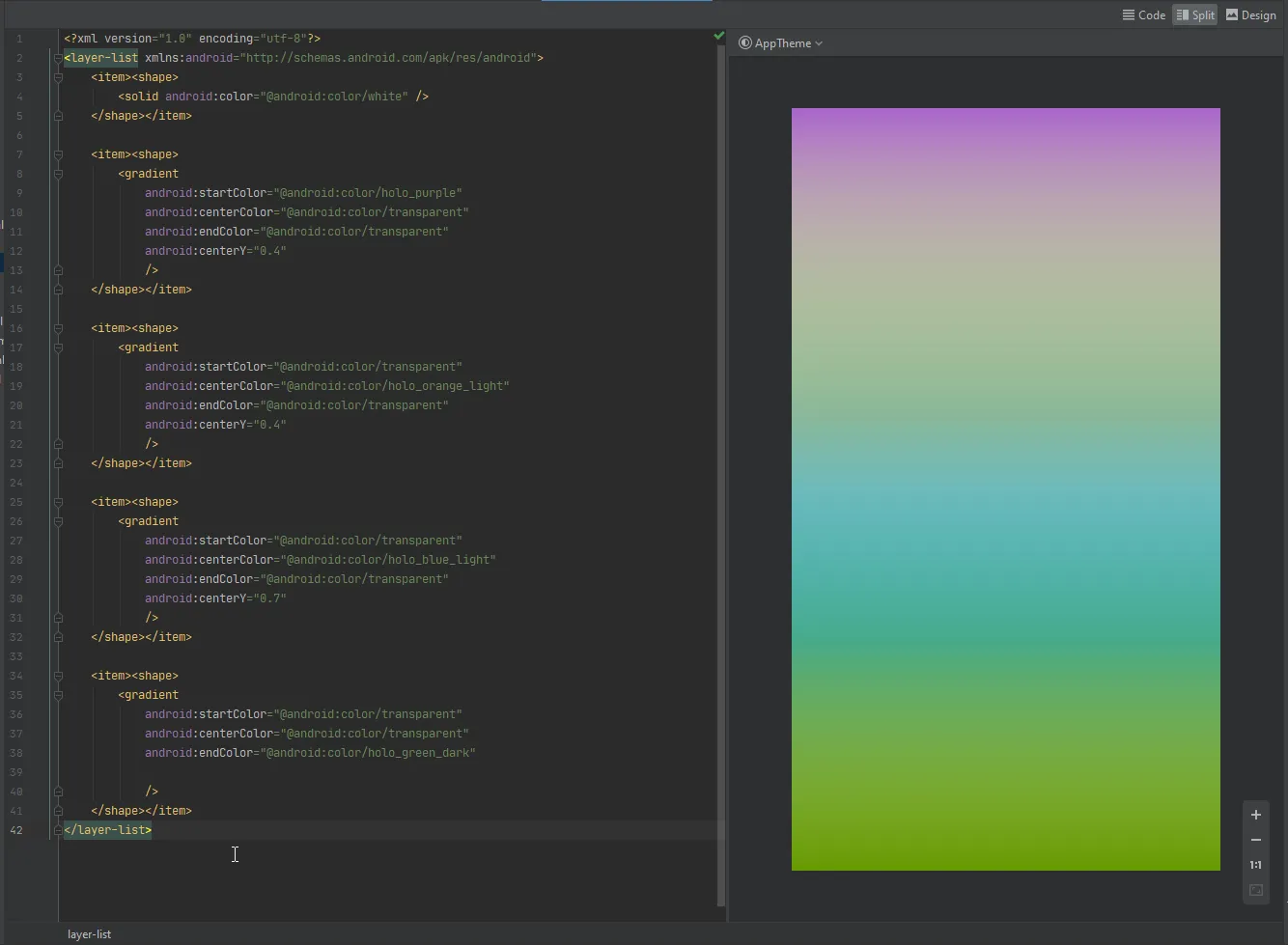Collapse the gradient fold on line 17
1288x945 pixels.
click(x=58, y=347)
